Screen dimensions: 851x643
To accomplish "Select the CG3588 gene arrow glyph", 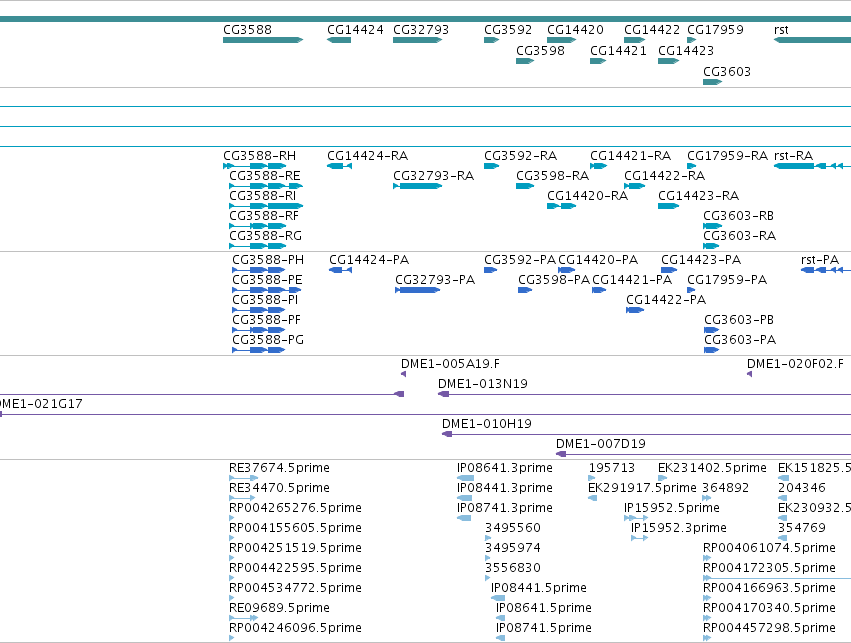I will click(263, 40).
